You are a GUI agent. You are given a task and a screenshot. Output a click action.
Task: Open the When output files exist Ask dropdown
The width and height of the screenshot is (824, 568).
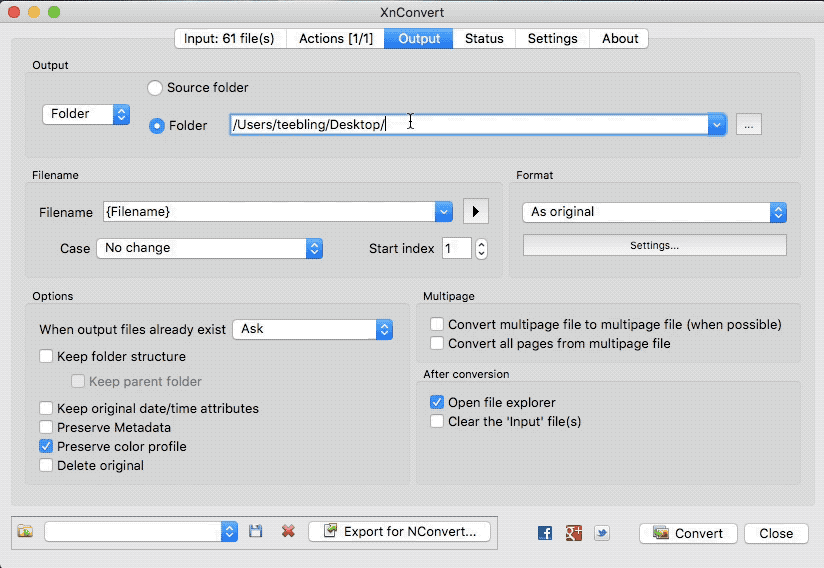pyautogui.click(x=313, y=329)
